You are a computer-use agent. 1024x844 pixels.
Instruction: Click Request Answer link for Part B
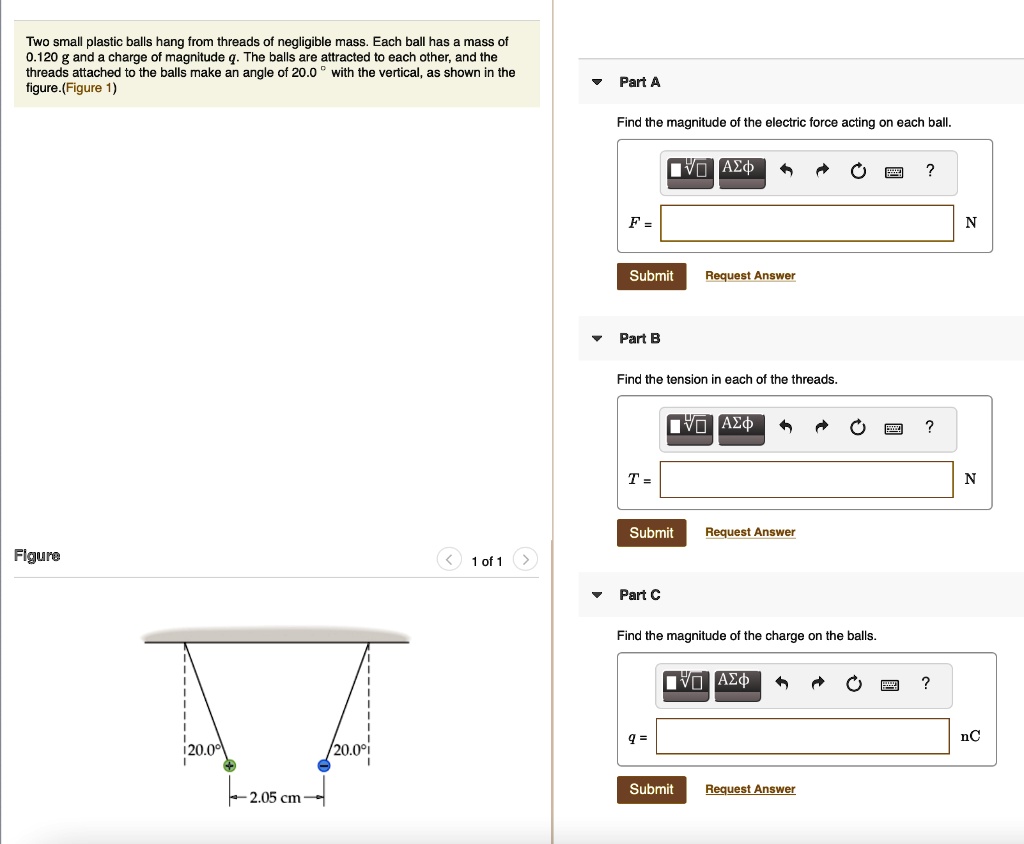[x=750, y=532]
